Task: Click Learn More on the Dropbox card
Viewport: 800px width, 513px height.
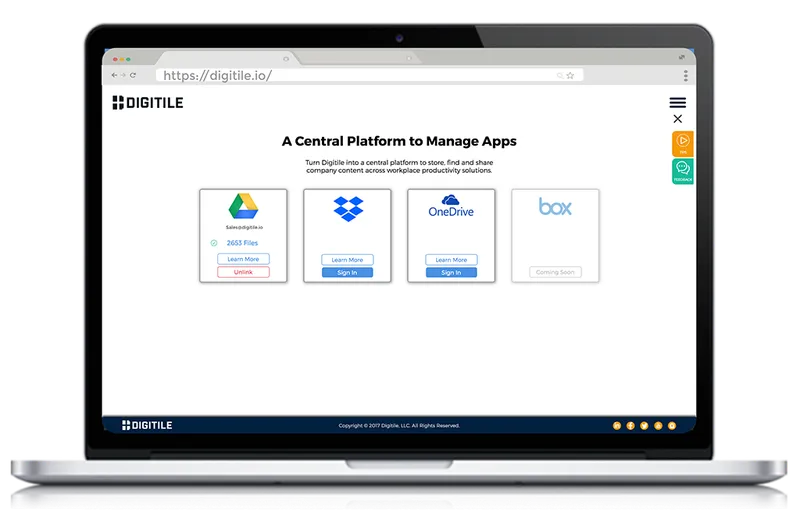Action: click(x=347, y=260)
